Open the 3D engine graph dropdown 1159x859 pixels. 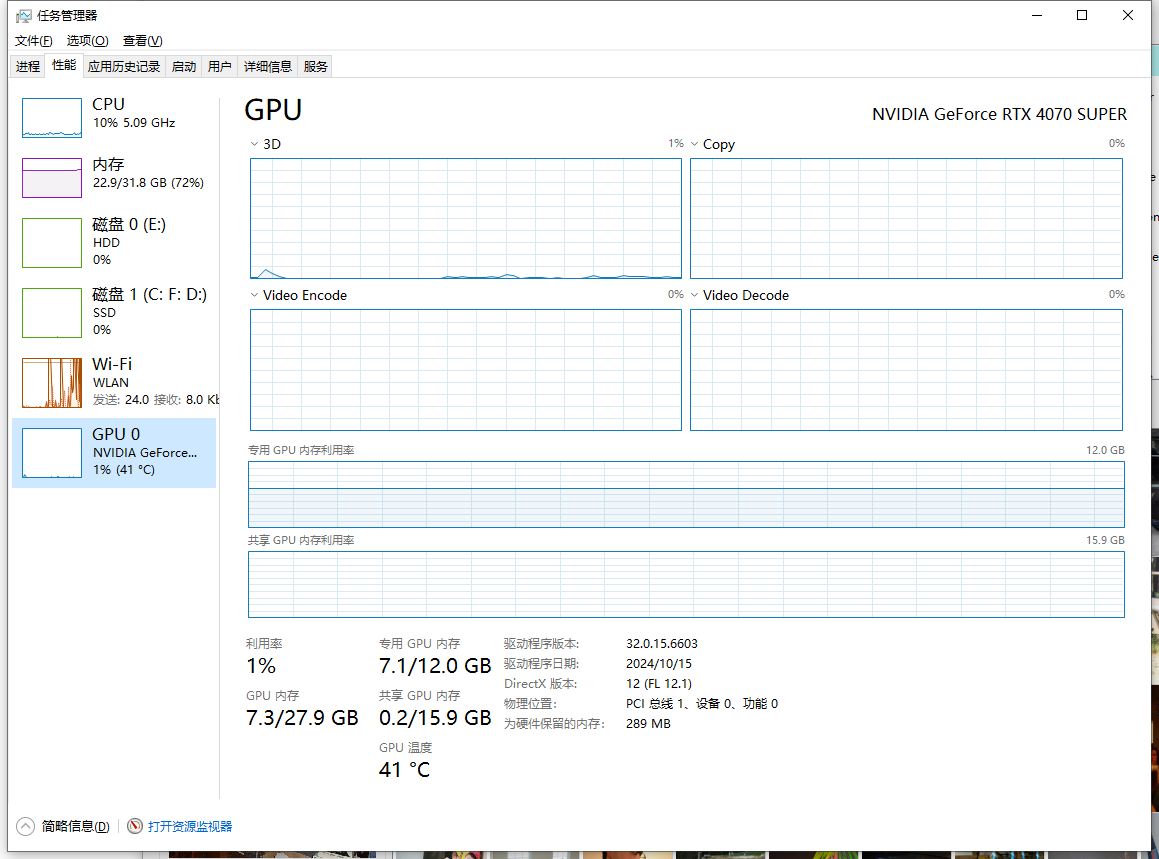pos(254,144)
